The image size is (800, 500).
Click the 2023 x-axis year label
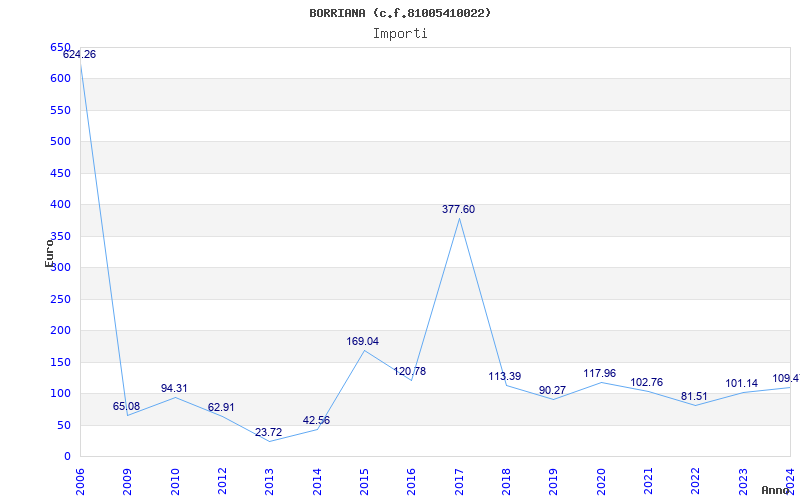coord(743,482)
